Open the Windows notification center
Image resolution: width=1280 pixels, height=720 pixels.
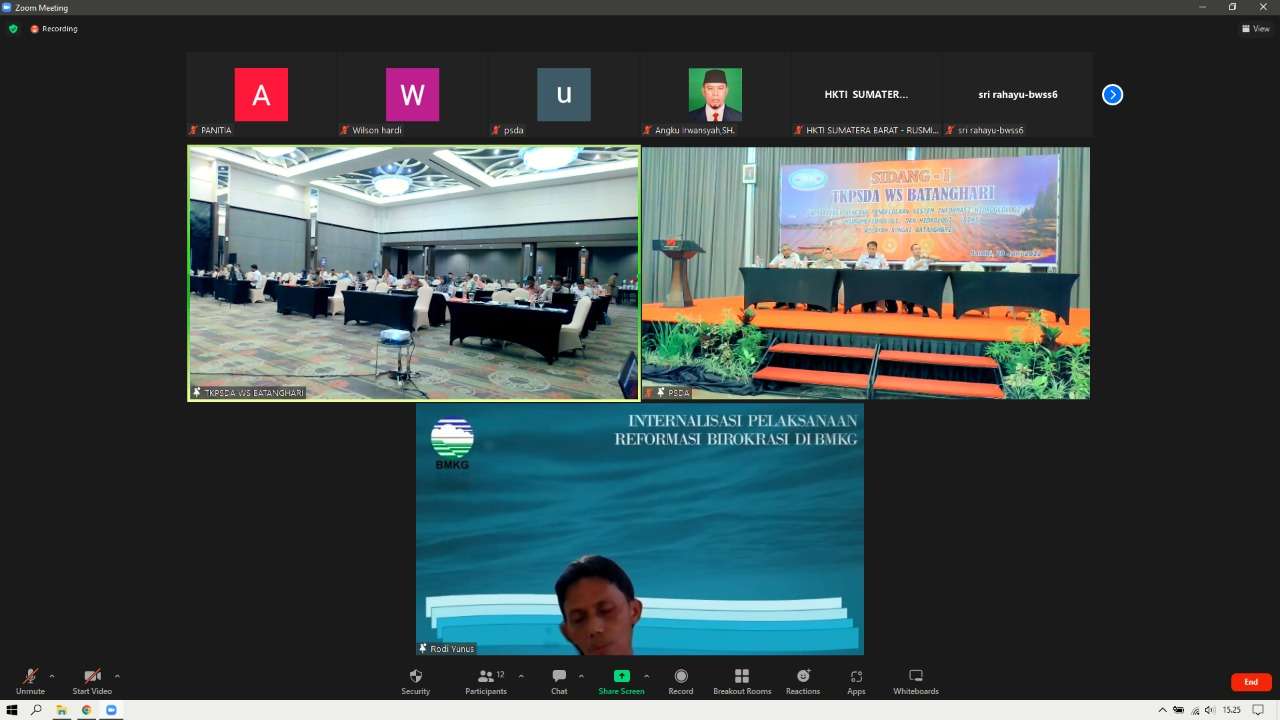[1259, 710]
